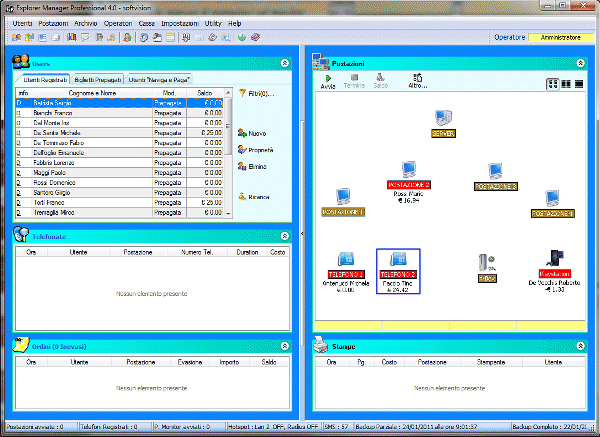Click the blue list document toolbar icon
The image size is (600, 437).
(x=42, y=38)
